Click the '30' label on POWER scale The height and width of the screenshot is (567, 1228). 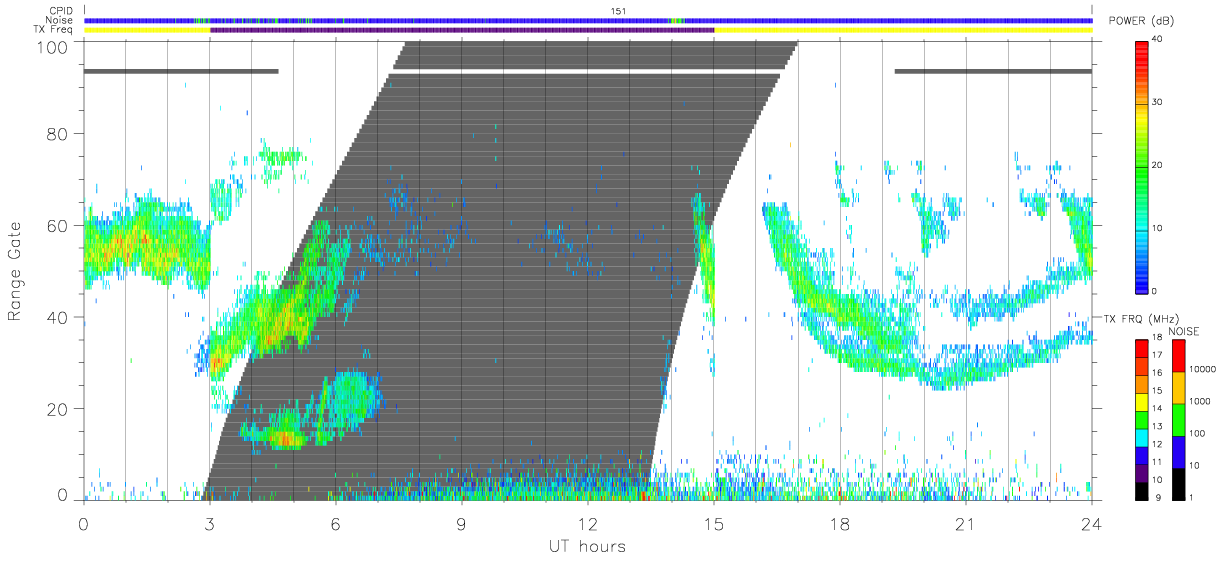coord(1159,102)
